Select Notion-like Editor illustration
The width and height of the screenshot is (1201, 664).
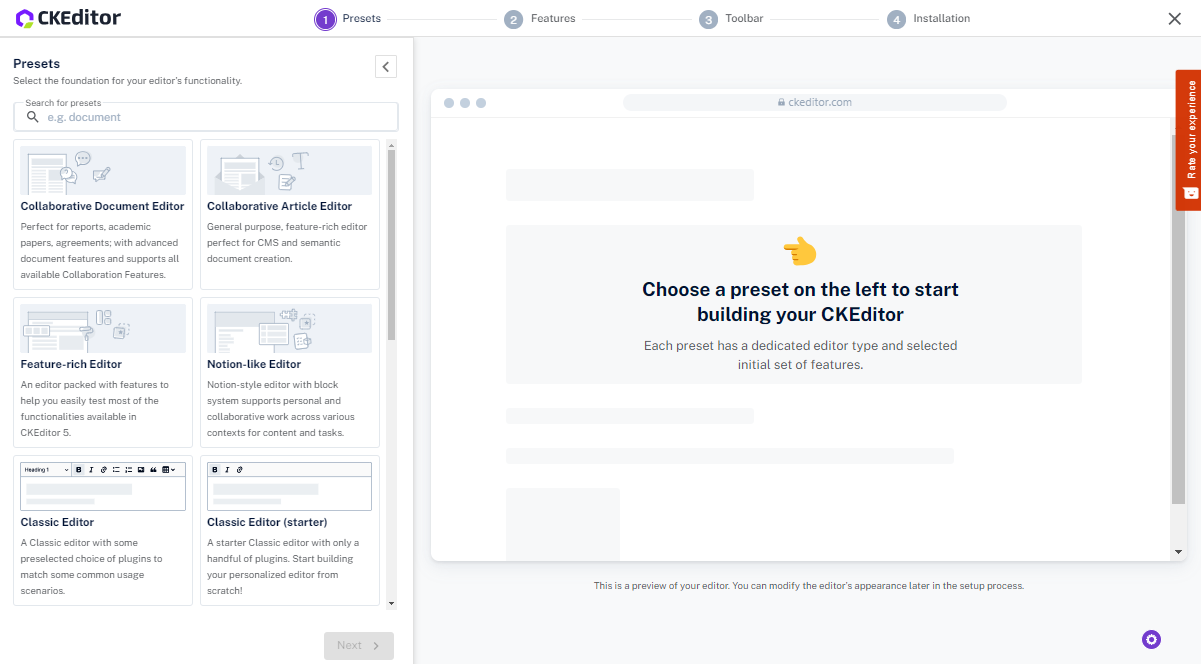[289, 328]
